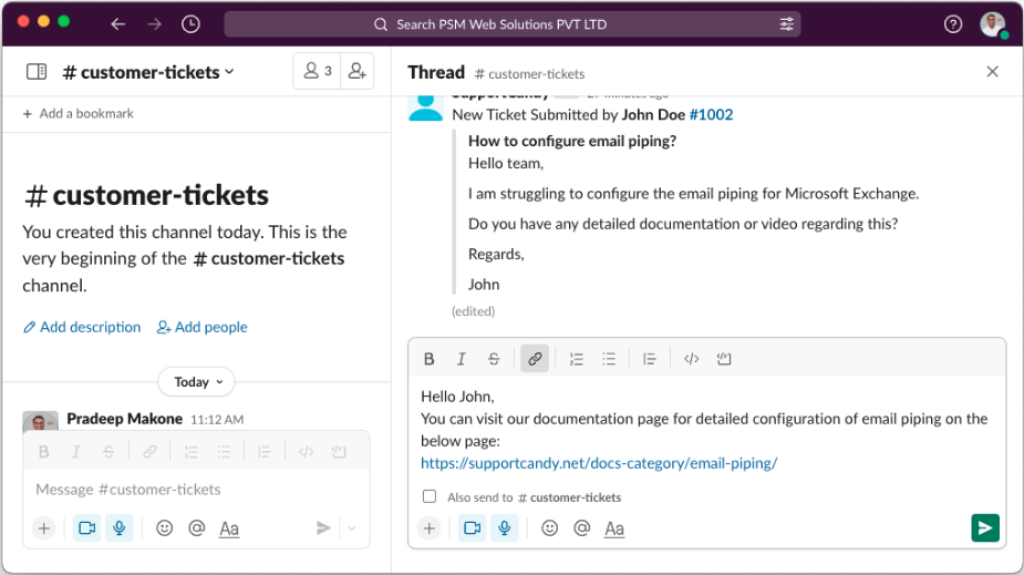Apply inline code in thread reply
Image resolution: width=1024 pixels, height=575 pixels.
pos(691,359)
